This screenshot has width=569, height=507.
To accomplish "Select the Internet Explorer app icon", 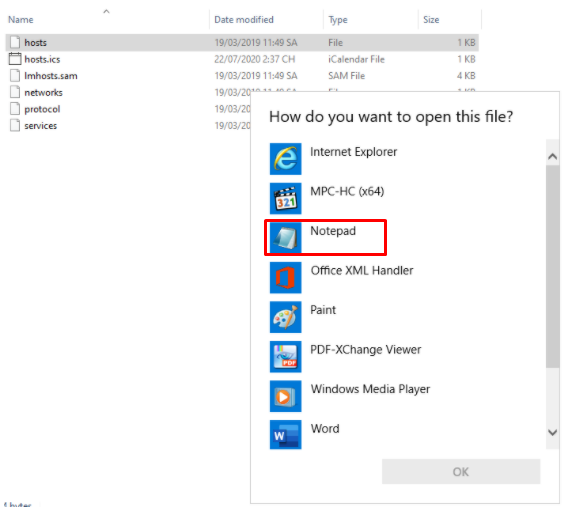I will click(x=285, y=159).
